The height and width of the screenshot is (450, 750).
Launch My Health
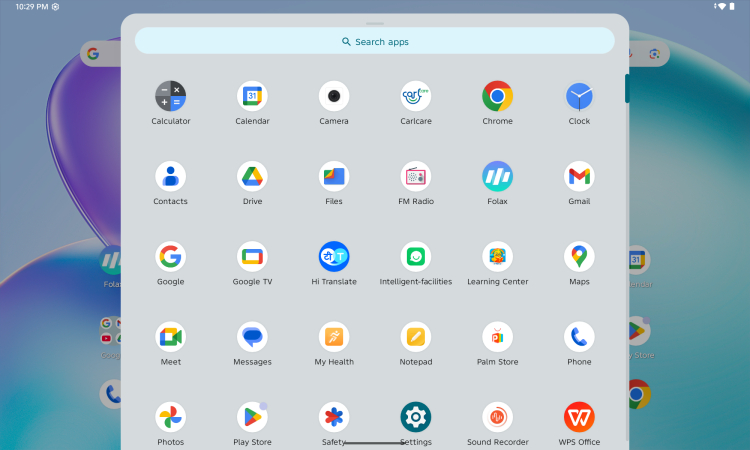(x=334, y=337)
